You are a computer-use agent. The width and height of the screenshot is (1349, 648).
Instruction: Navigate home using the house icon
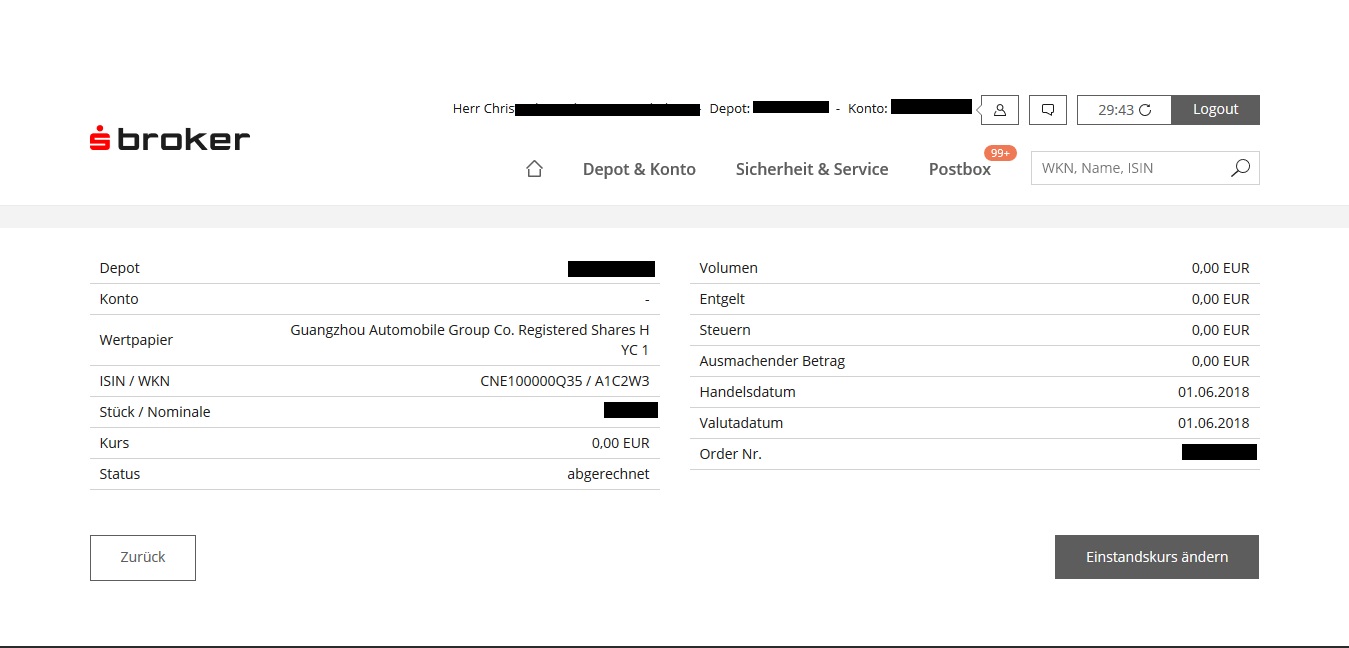(534, 169)
